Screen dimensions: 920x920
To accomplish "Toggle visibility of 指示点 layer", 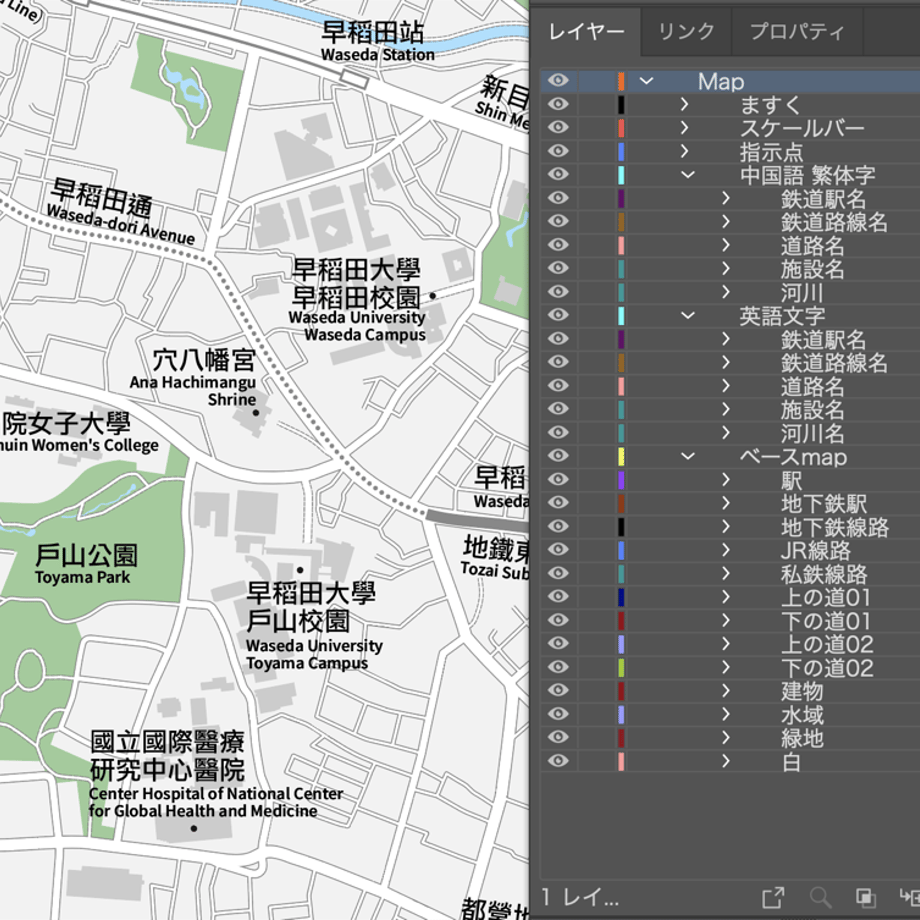I will (558, 151).
